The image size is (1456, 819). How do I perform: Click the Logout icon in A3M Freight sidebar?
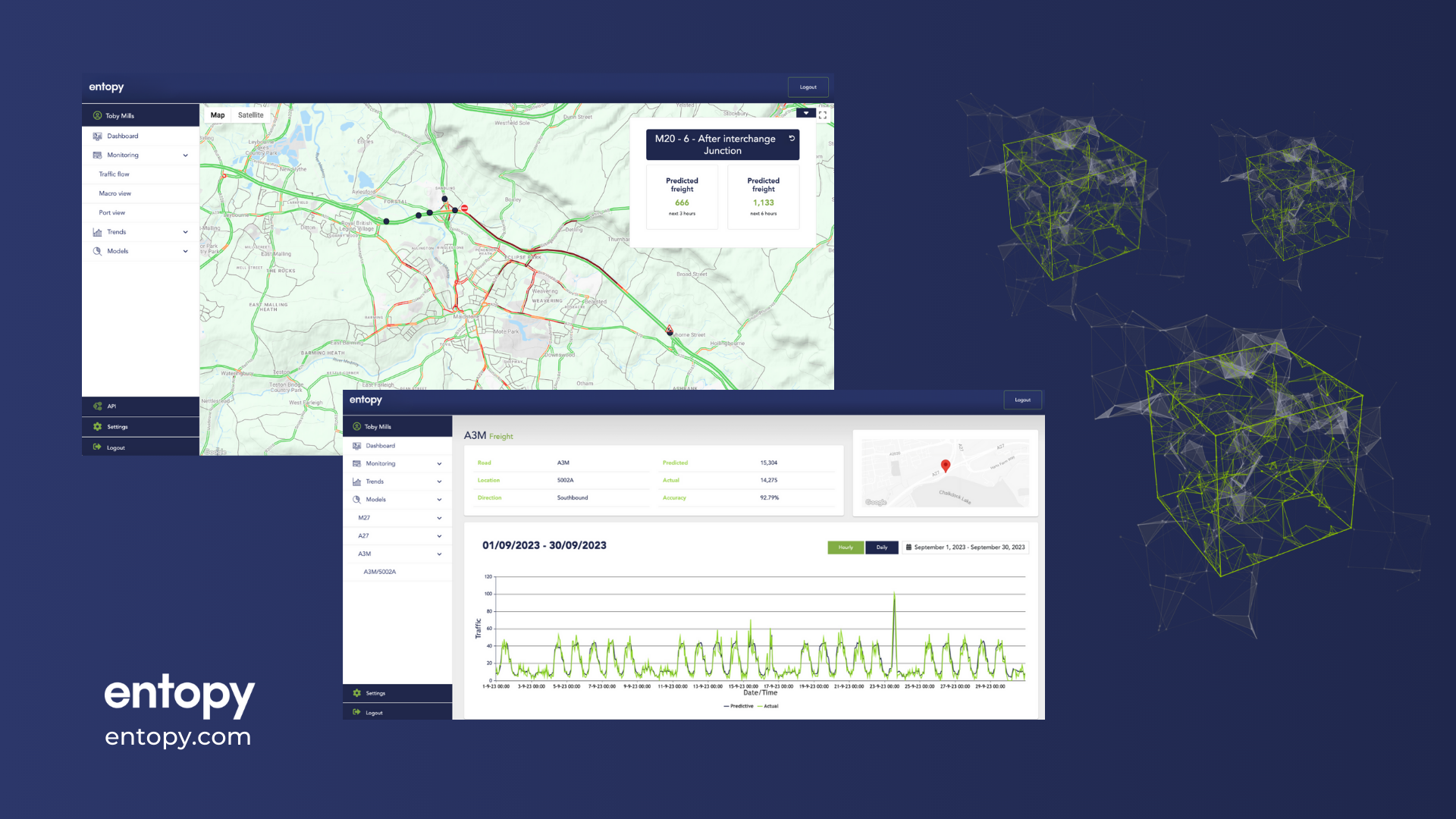356,712
